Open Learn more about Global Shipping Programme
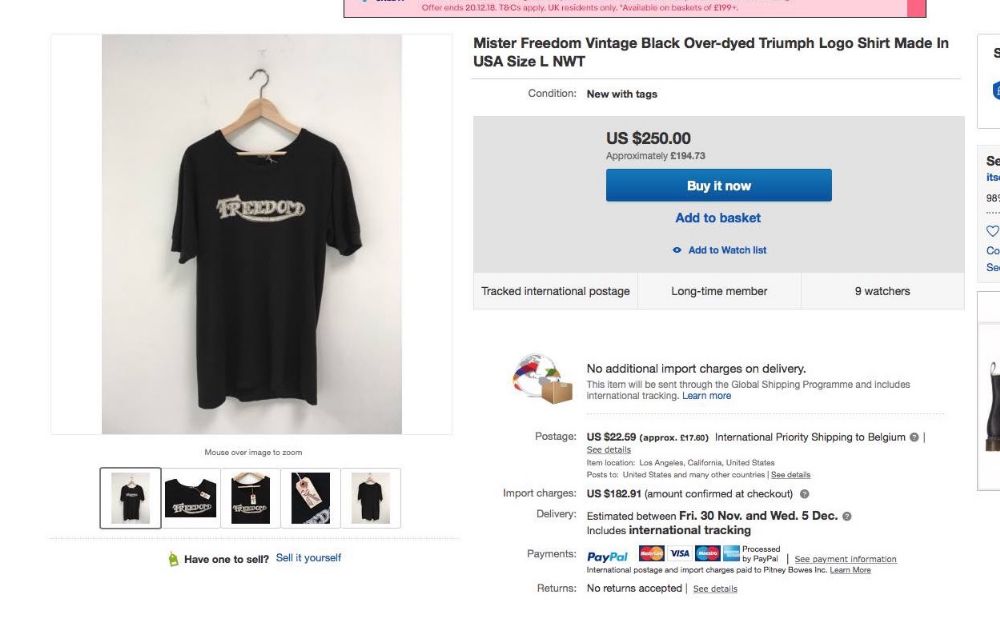This screenshot has height=618, width=1000. point(707,396)
